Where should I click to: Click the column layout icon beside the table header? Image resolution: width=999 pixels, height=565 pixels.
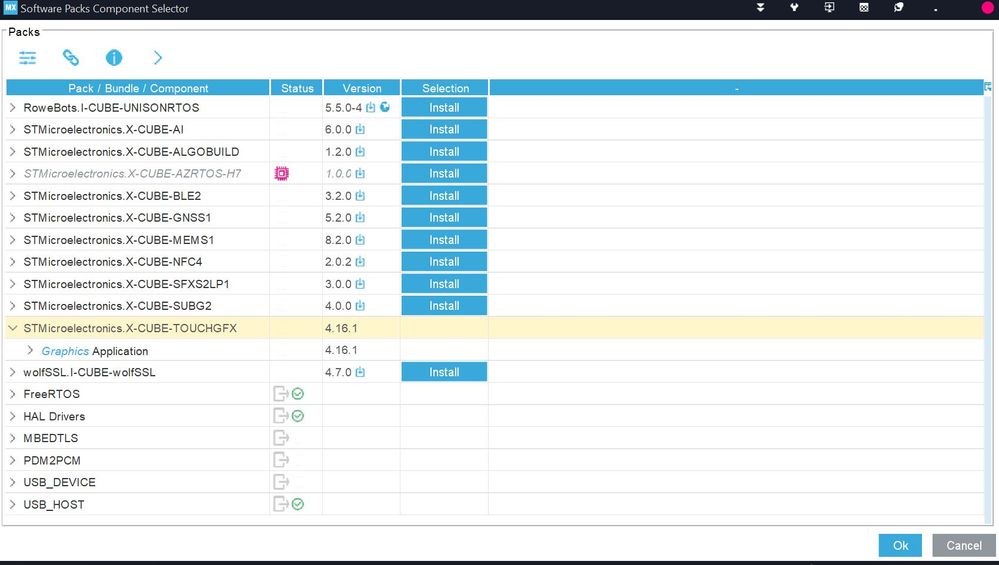(x=988, y=87)
